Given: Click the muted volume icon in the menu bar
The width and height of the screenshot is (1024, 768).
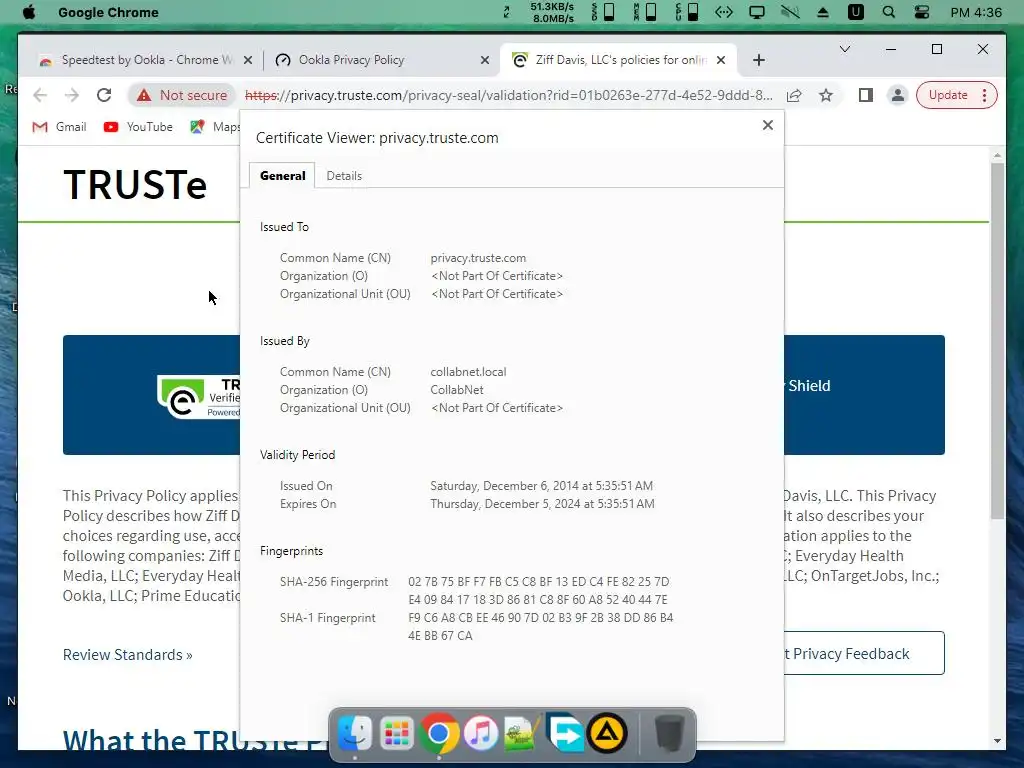Looking at the screenshot, I should (790, 12).
